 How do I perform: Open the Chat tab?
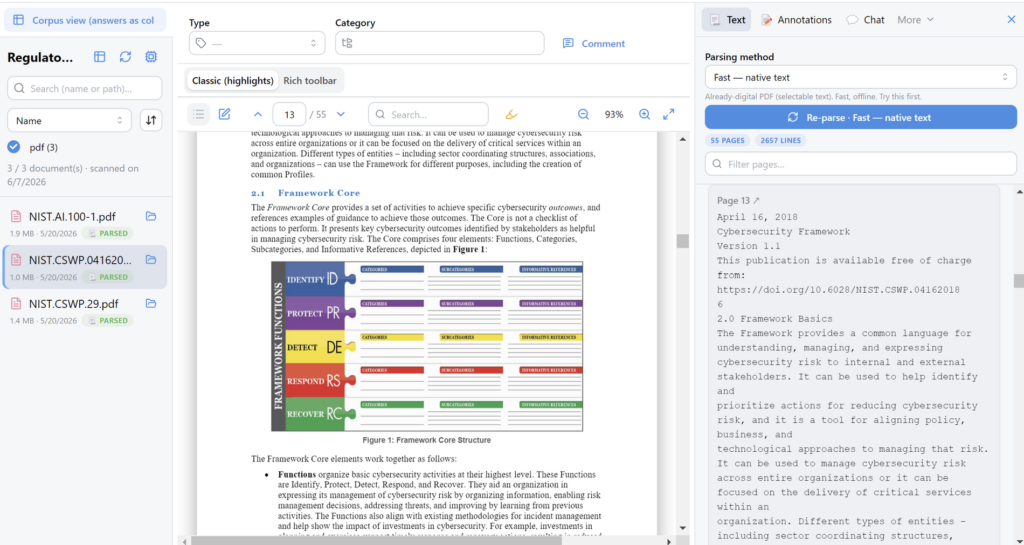click(x=865, y=20)
